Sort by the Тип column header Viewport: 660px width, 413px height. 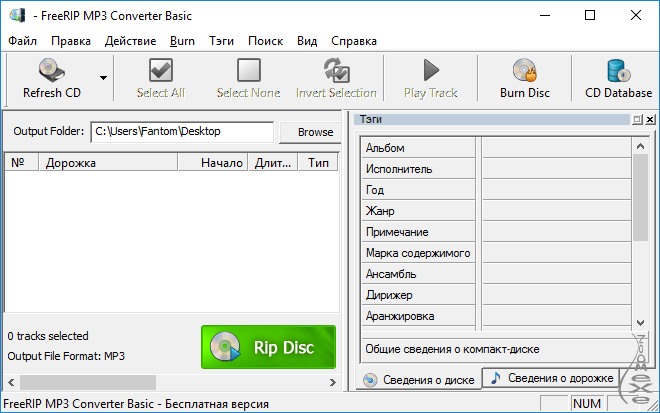pos(318,163)
